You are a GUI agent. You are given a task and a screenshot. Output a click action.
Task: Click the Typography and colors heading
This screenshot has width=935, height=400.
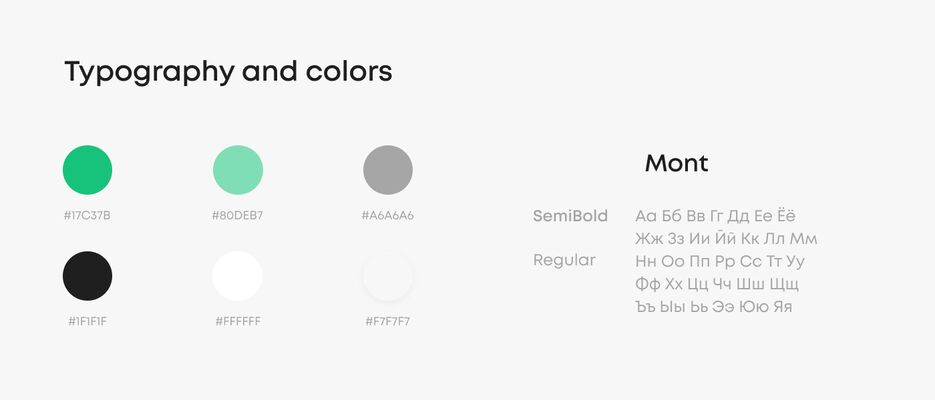(x=228, y=72)
